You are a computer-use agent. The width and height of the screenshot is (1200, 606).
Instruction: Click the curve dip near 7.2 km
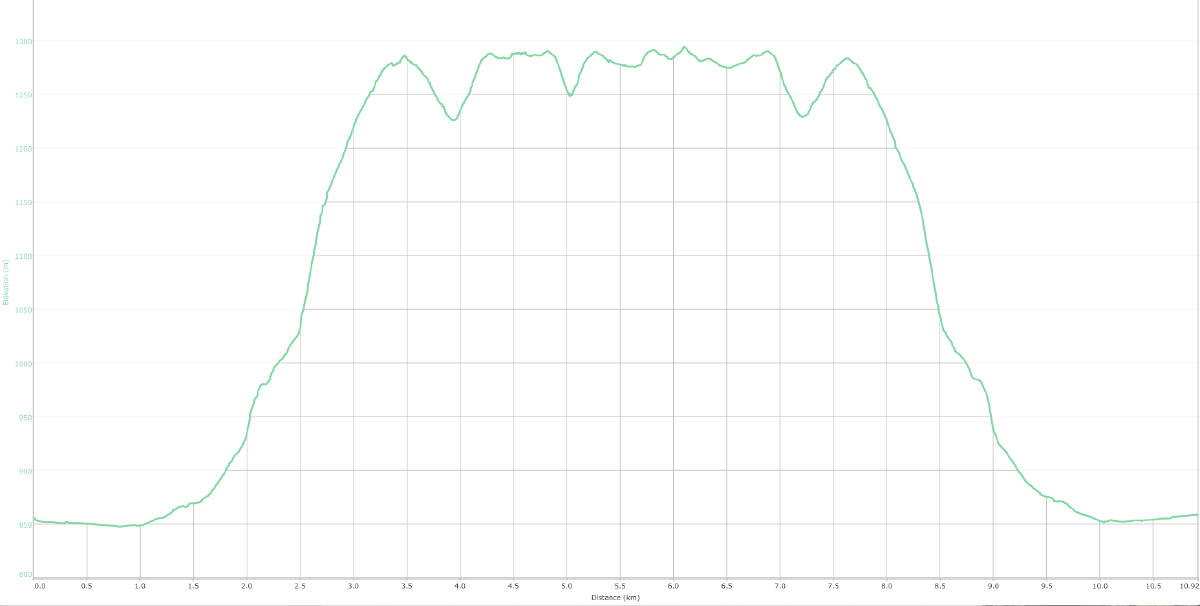click(802, 117)
